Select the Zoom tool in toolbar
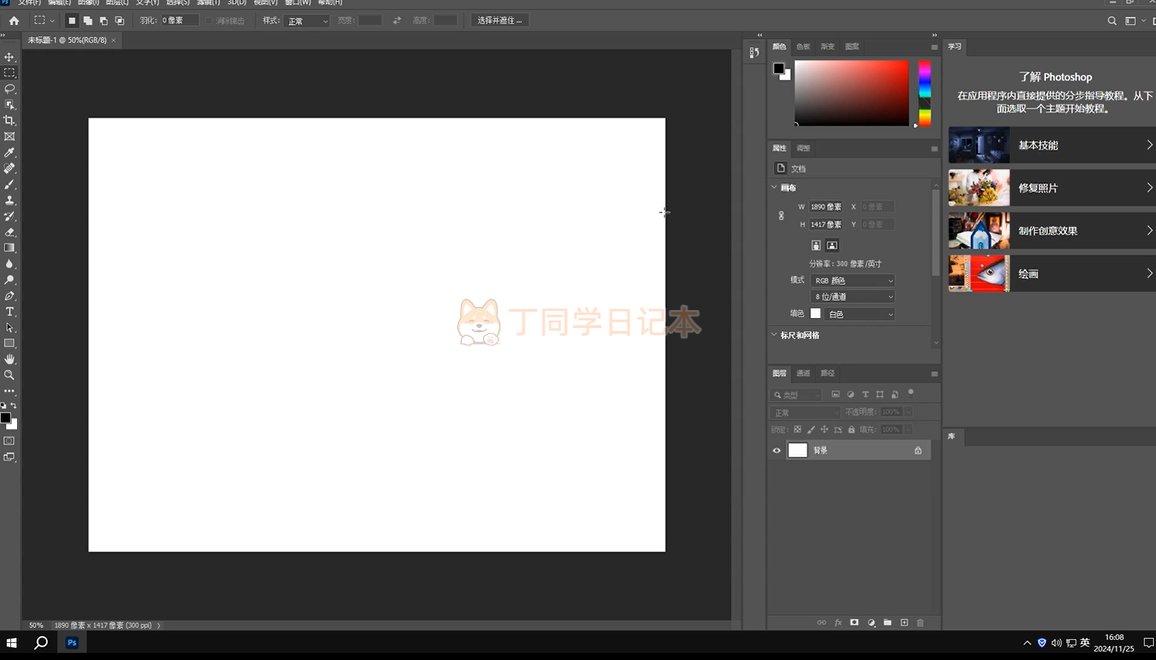This screenshot has width=1156, height=660. (x=10, y=375)
